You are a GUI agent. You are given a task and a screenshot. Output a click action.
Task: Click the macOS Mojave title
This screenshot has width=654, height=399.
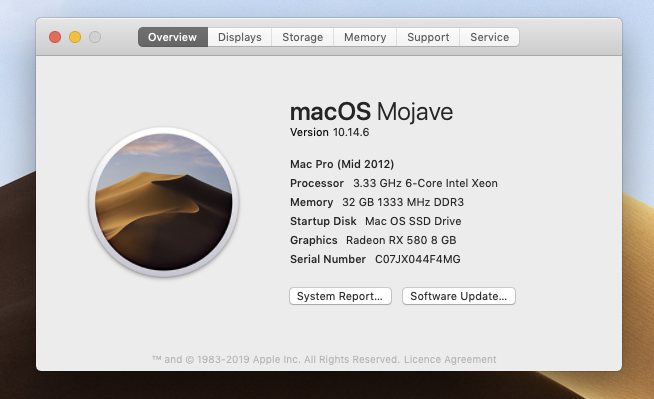[371, 112]
